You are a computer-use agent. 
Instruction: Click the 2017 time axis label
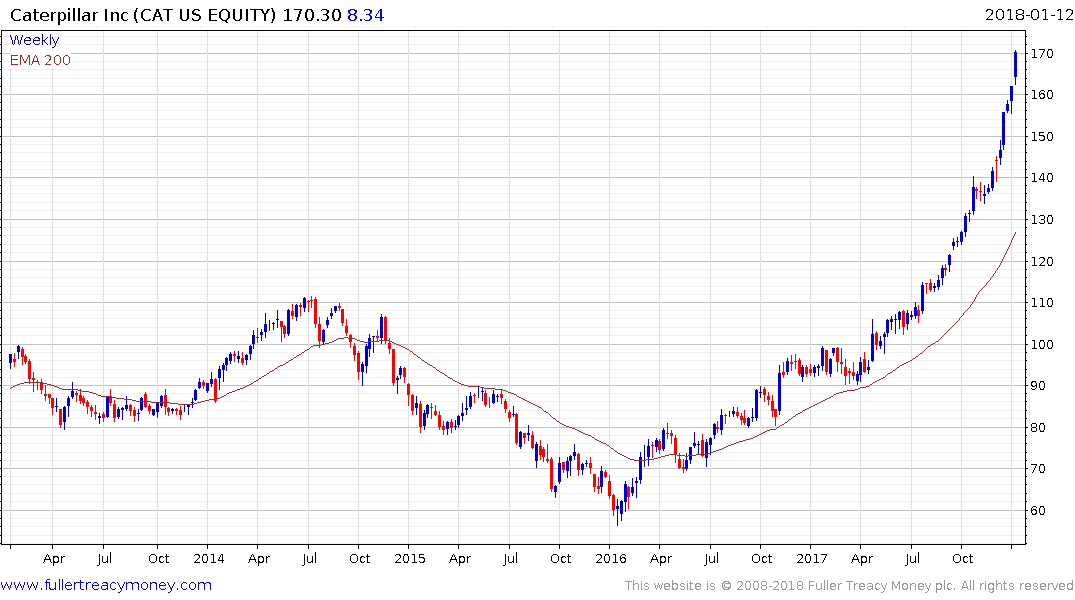click(x=812, y=558)
